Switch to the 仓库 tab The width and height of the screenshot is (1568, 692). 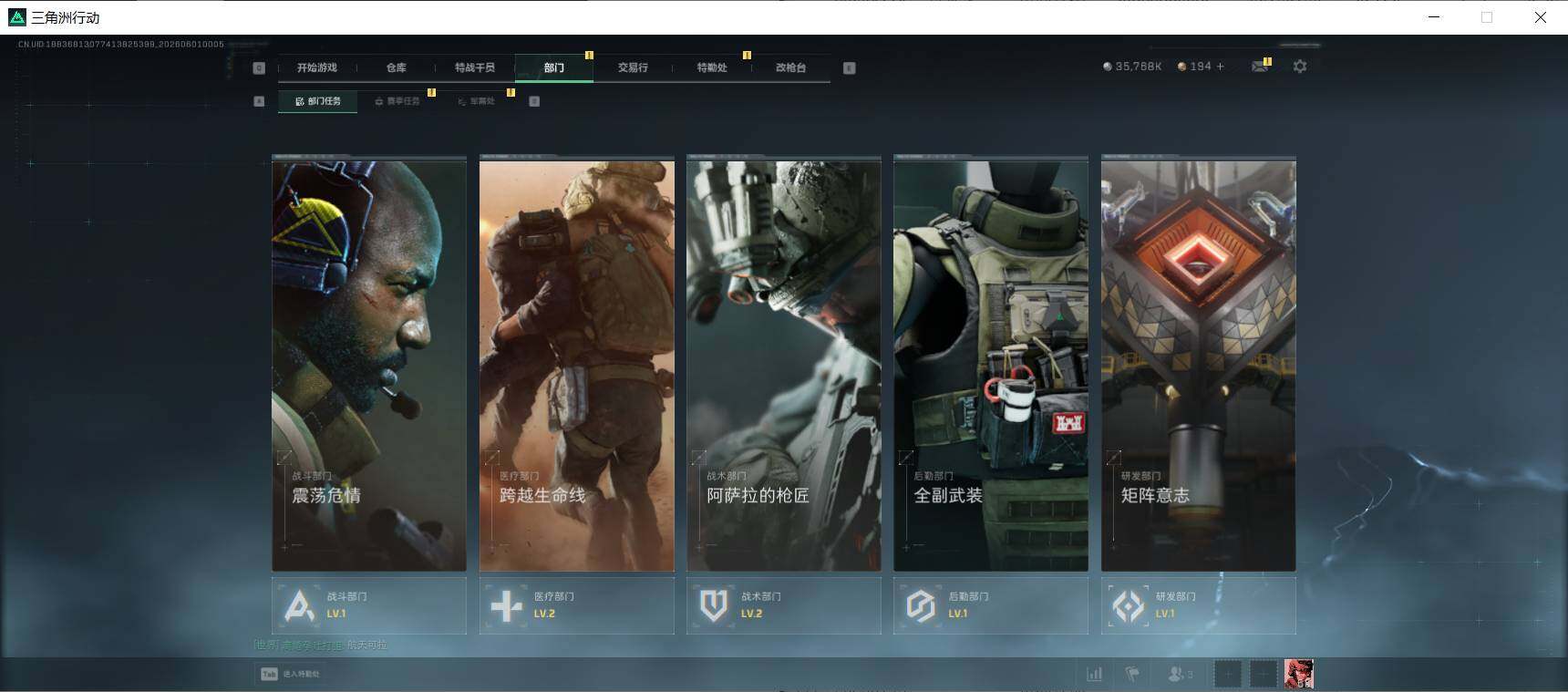396,67
